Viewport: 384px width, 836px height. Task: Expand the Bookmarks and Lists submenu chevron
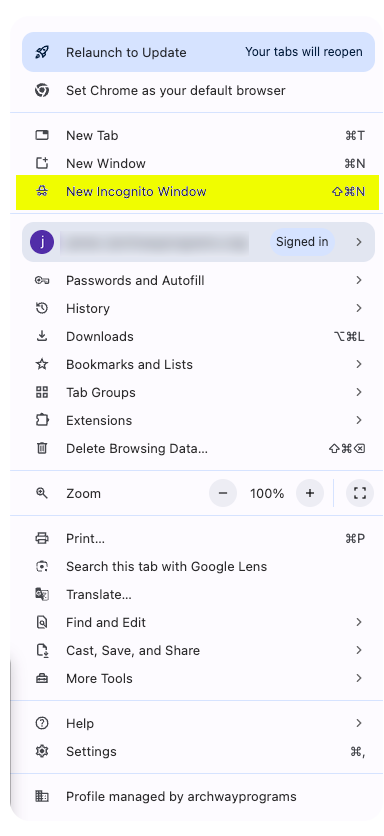click(x=359, y=364)
